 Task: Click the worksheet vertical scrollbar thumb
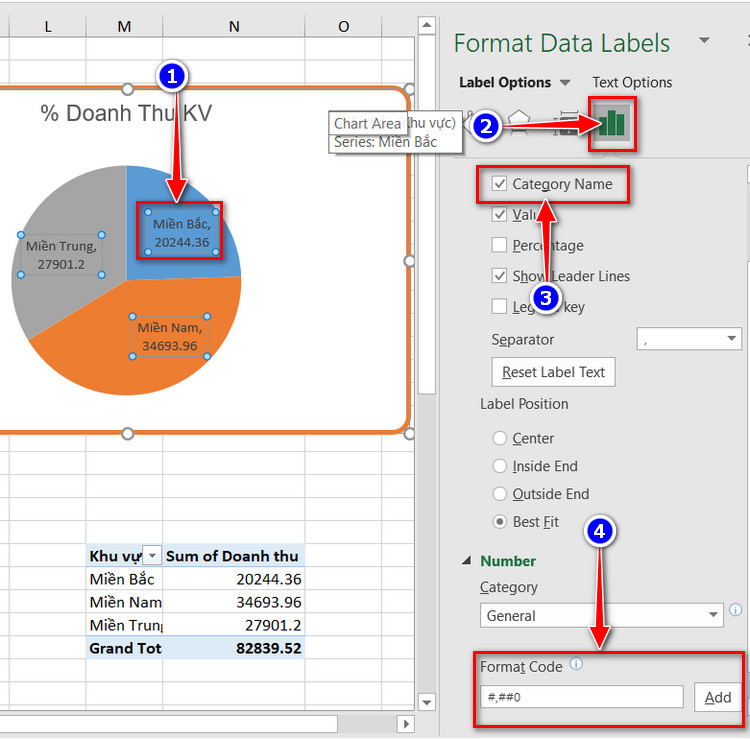click(427, 214)
